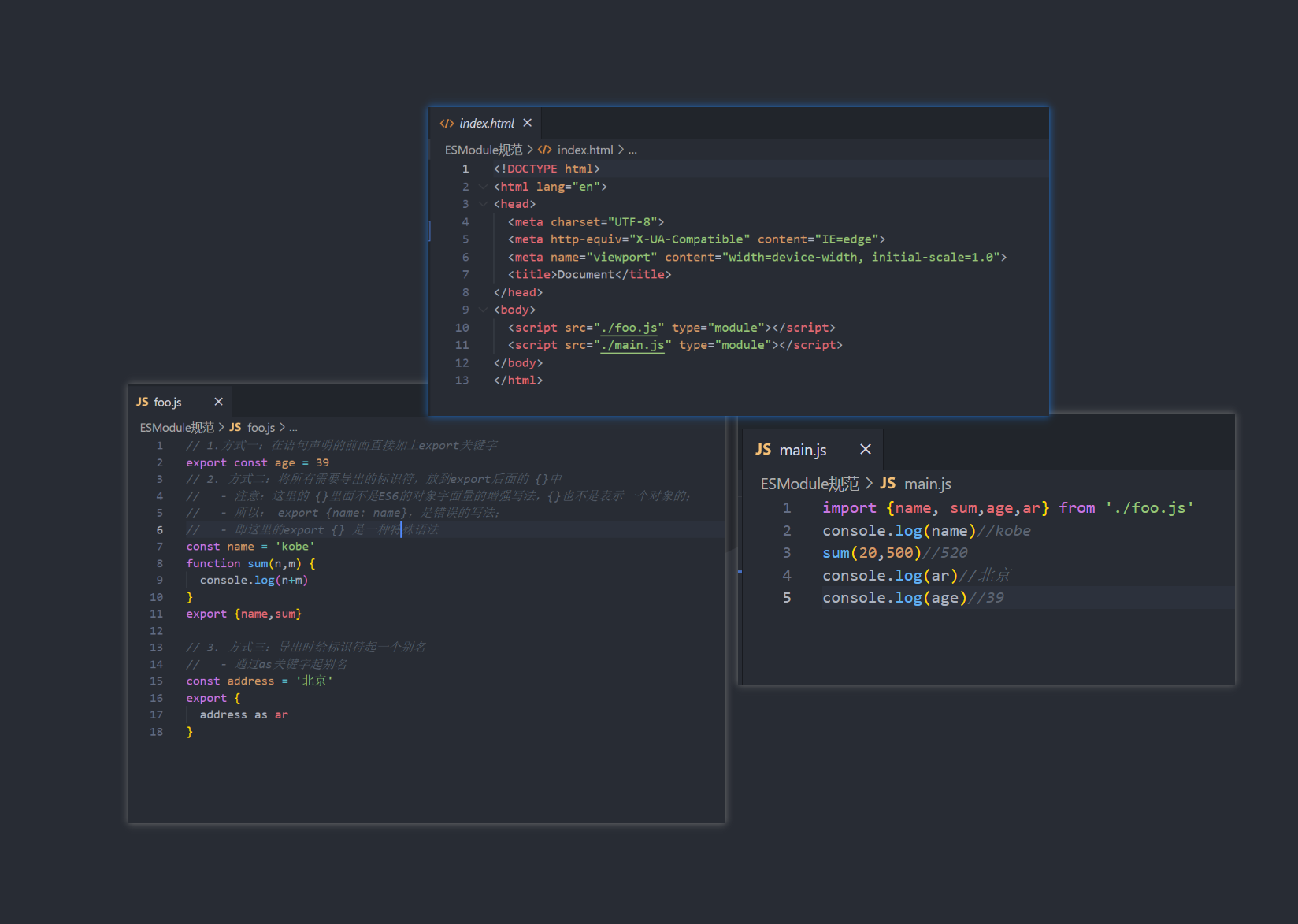Close the foo.js editor tab

218,402
